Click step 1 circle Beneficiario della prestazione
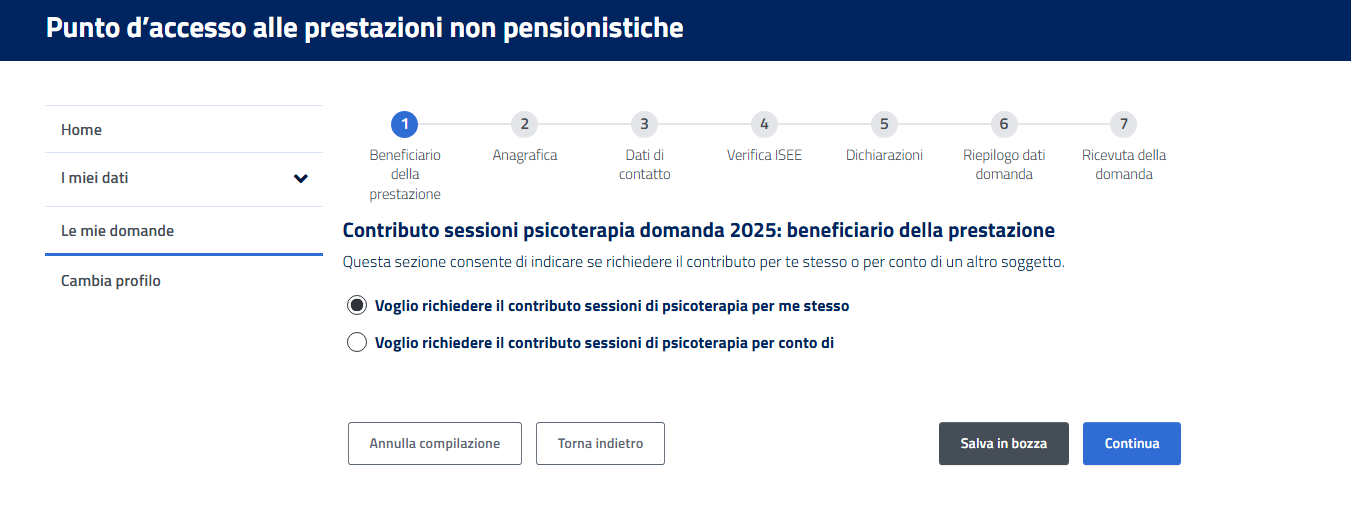The height and width of the screenshot is (518, 1351). point(405,124)
